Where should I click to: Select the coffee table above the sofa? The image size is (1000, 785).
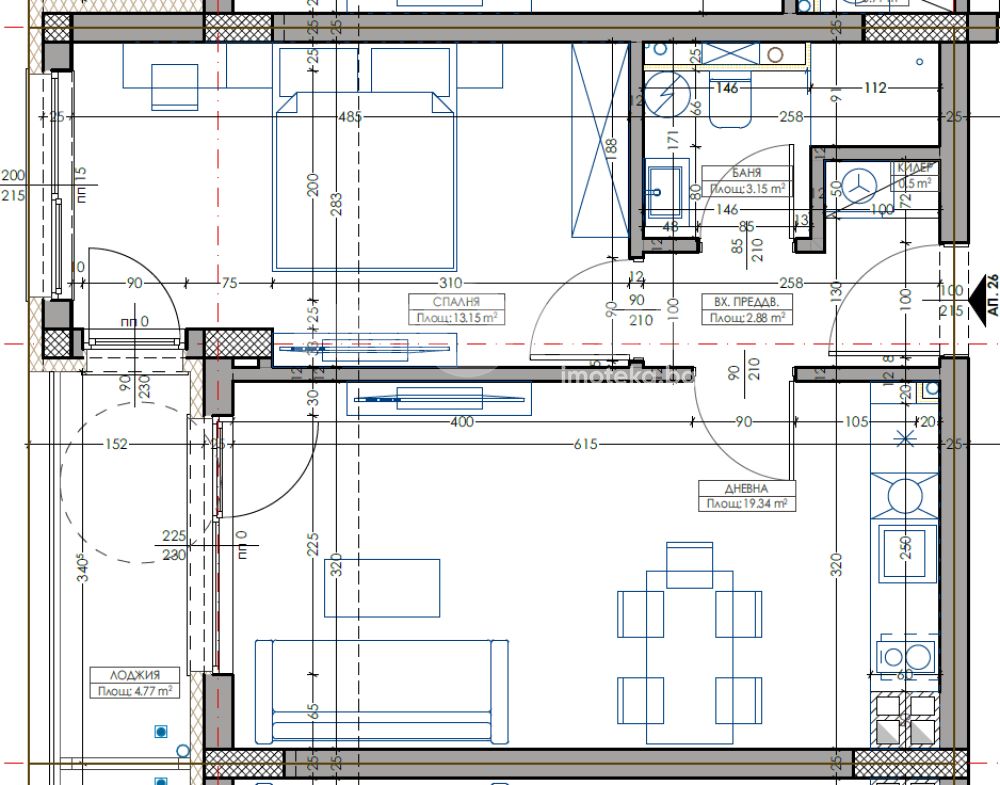pyautogui.click(x=383, y=588)
